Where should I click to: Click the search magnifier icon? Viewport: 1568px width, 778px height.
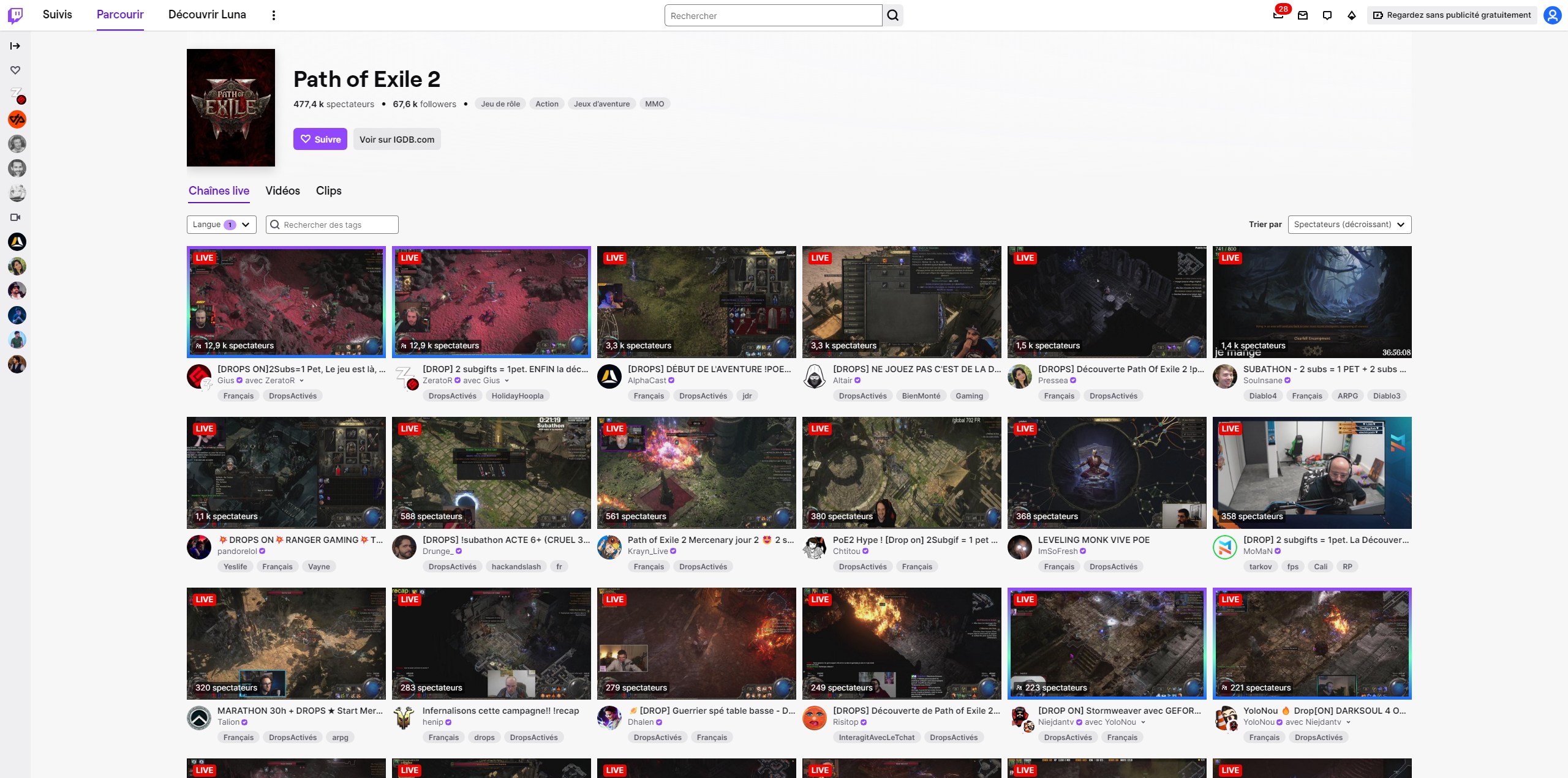(892, 15)
